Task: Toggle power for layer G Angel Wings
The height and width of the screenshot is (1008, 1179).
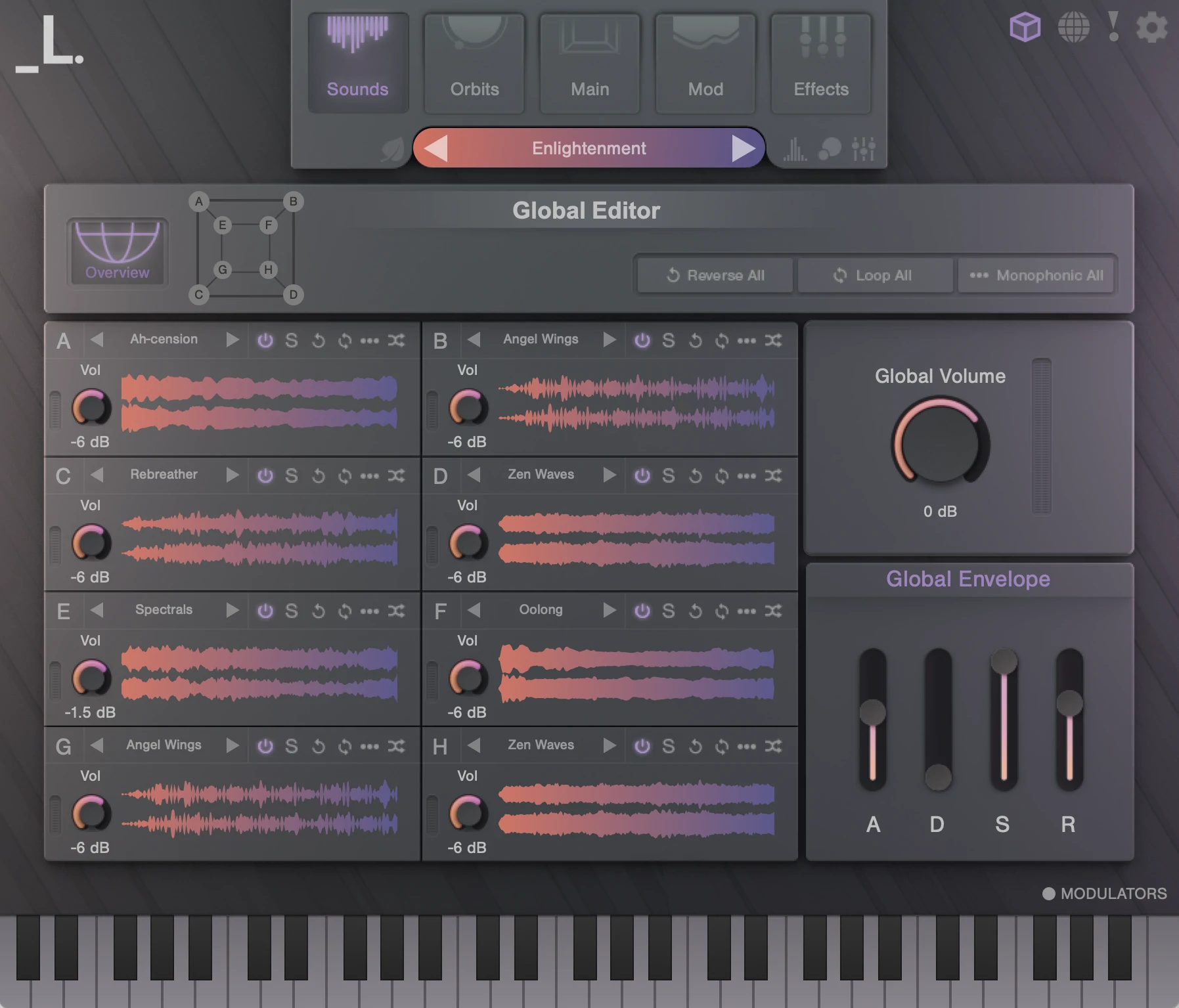Action: [x=265, y=746]
